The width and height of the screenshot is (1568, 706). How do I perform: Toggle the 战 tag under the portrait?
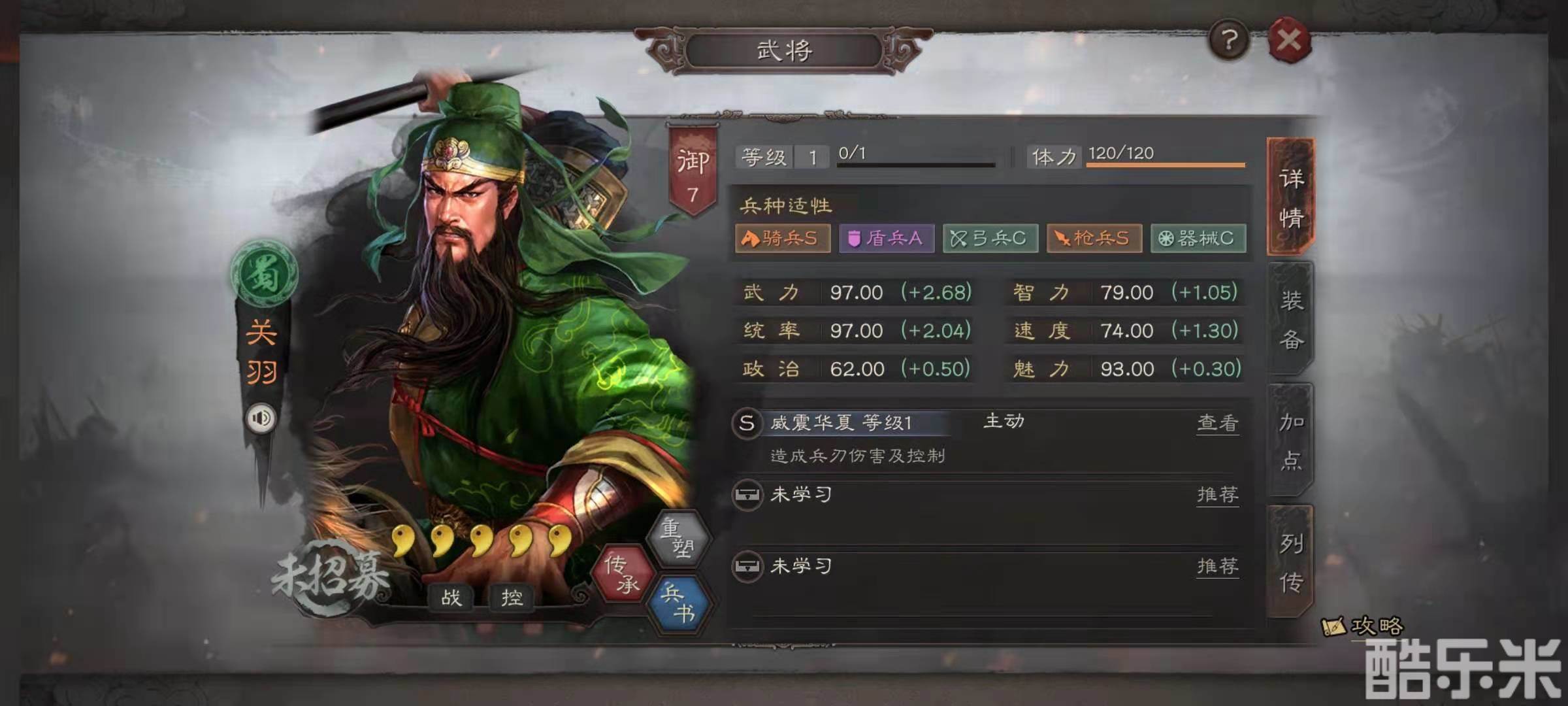451,597
